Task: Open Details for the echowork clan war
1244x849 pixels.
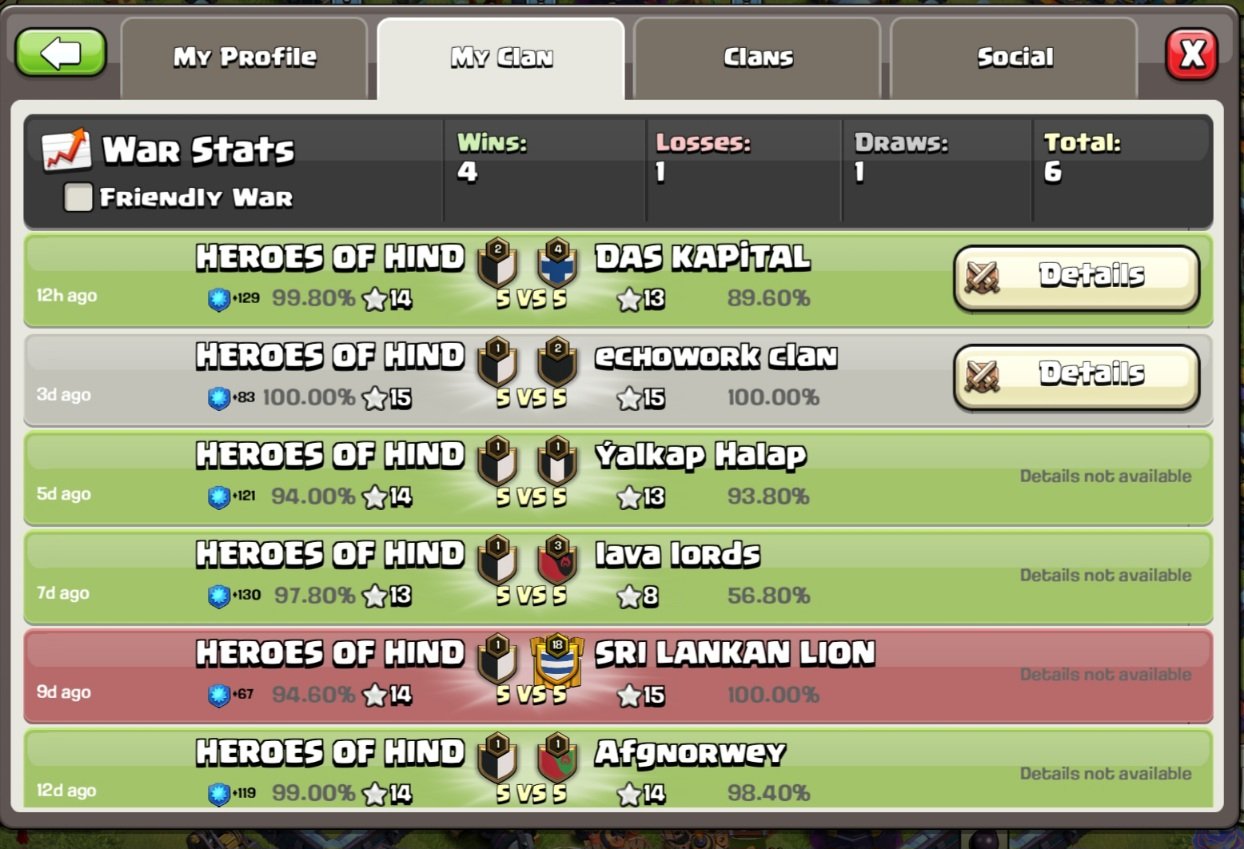Action: (x=1076, y=376)
